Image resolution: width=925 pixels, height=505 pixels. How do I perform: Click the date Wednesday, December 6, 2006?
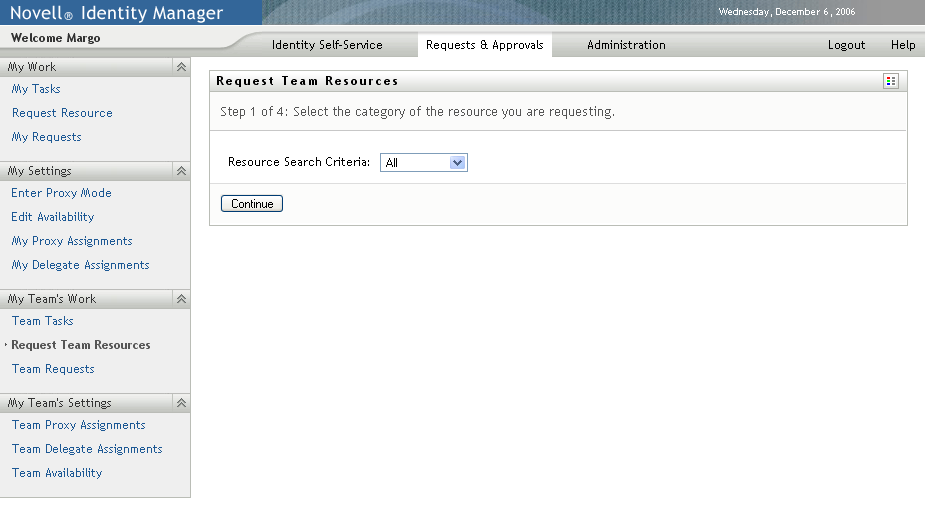[786, 12]
